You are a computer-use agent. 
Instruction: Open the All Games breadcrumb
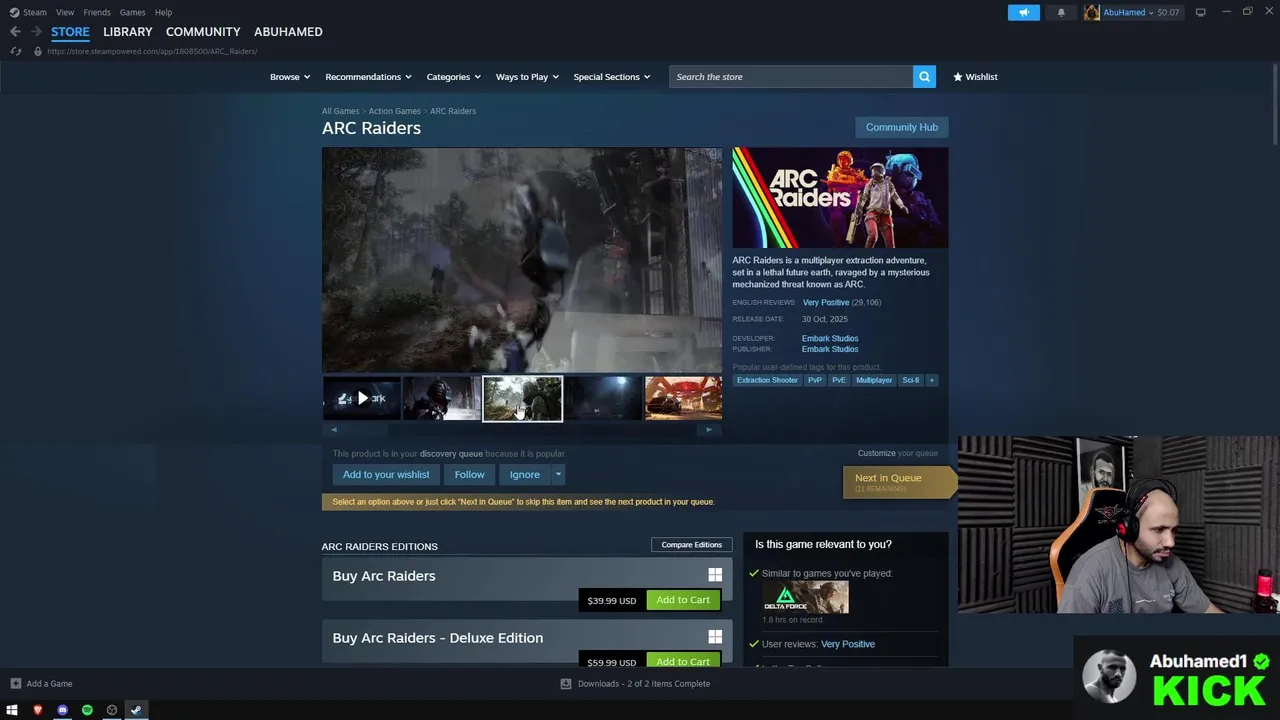(340, 111)
